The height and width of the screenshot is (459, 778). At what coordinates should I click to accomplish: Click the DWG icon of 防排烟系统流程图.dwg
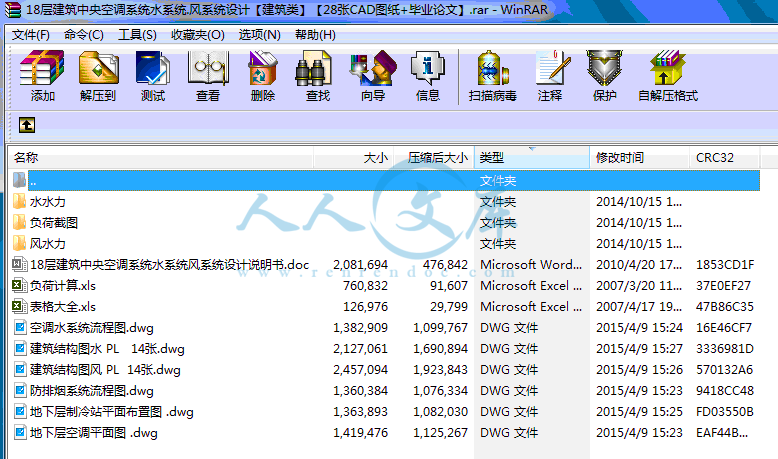click(20, 391)
